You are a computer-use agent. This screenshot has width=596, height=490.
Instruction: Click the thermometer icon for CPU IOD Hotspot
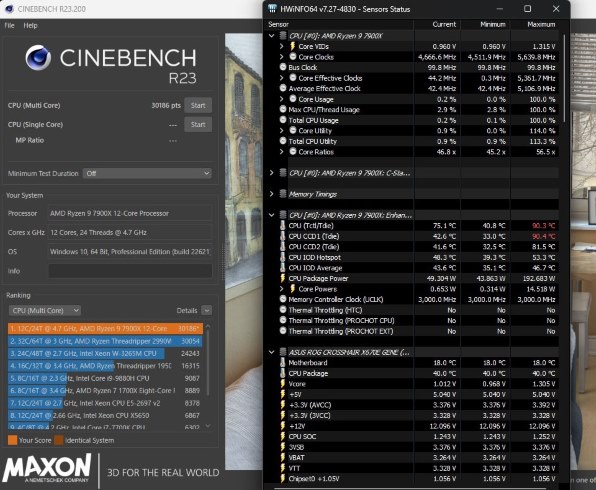coord(283,257)
